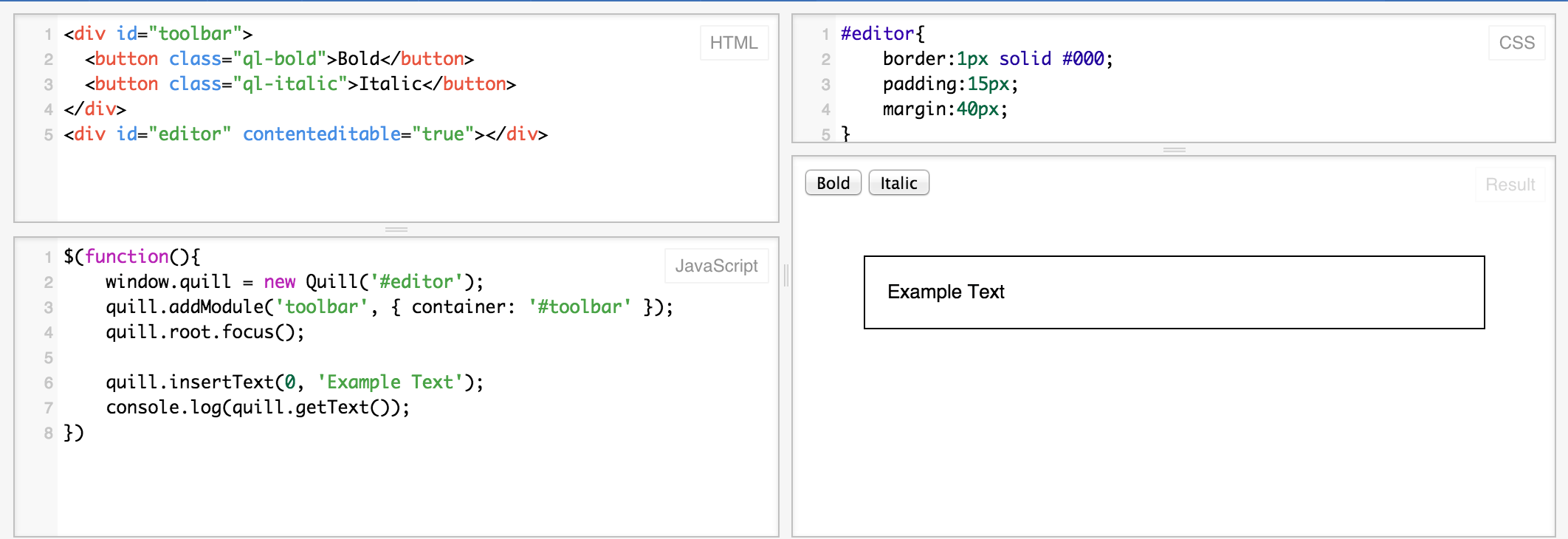Image resolution: width=1568 pixels, height=539 pixels.
Task: Click the Result panel label
Action: click(x=1510, y=185)
